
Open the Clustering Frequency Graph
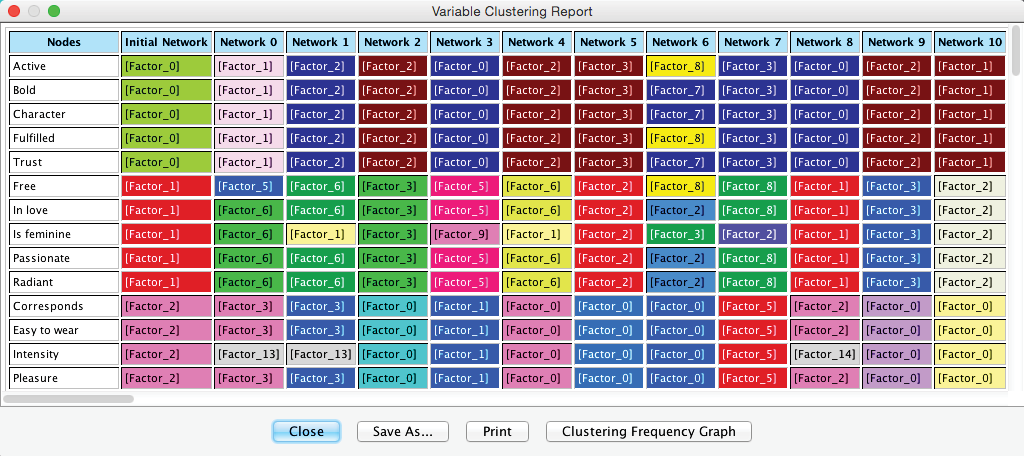[648, 431]
